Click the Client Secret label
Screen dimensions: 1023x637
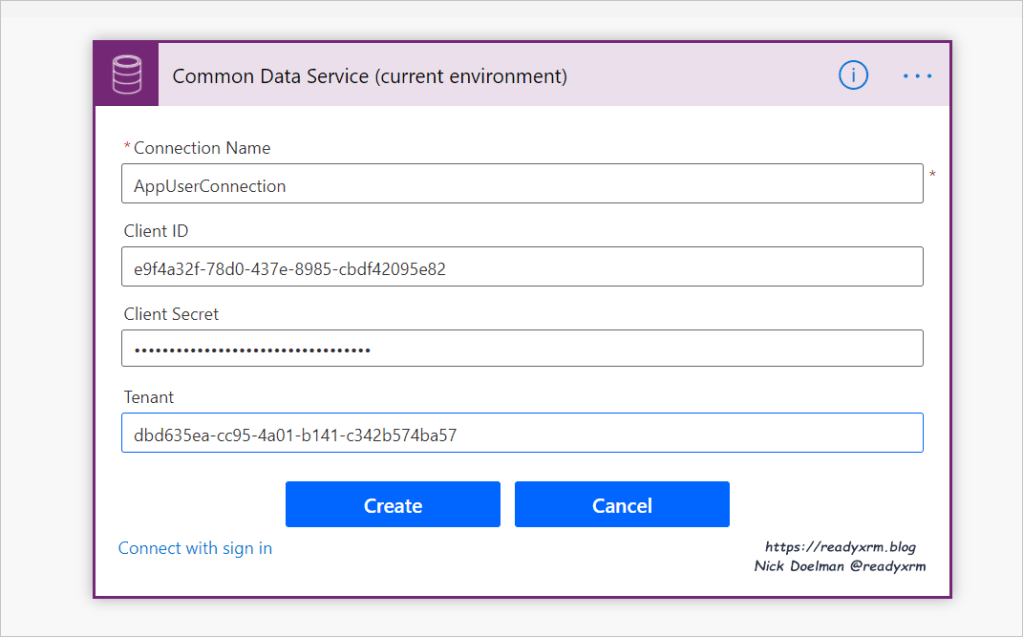click(x=171, y=314)
